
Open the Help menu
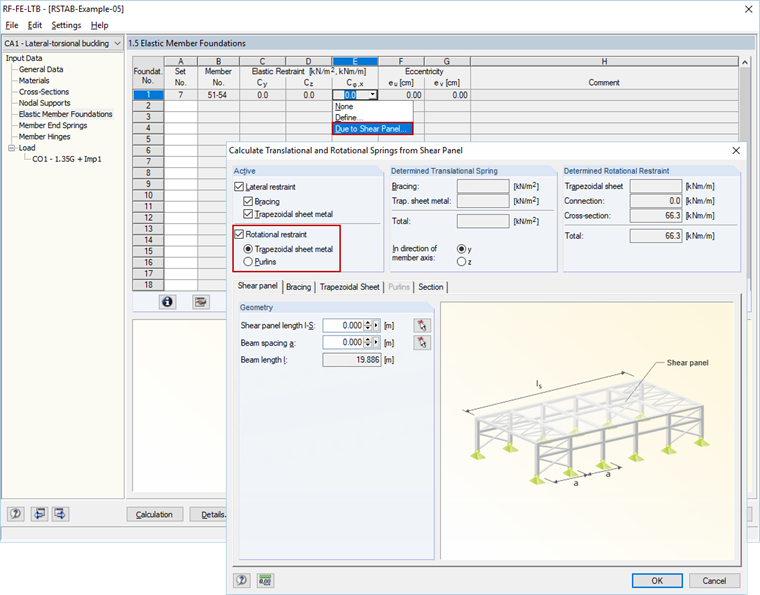[99, 25]
